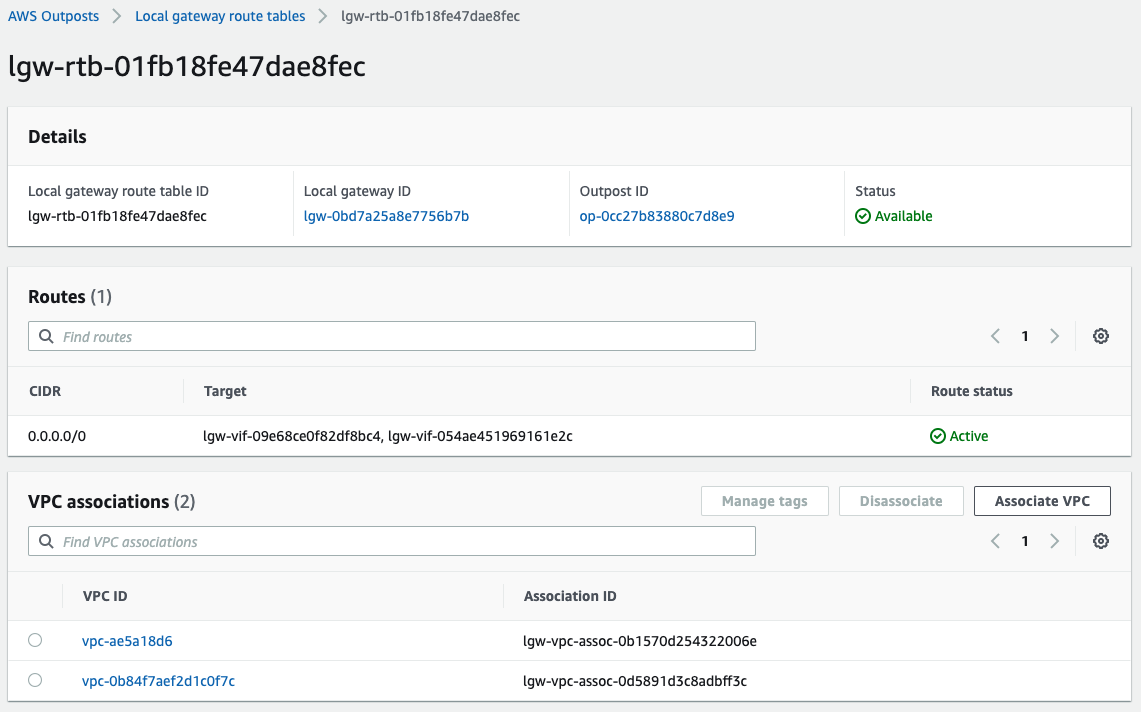Navigate to AWS Outposts breadcrumb

tap(53, 16)
